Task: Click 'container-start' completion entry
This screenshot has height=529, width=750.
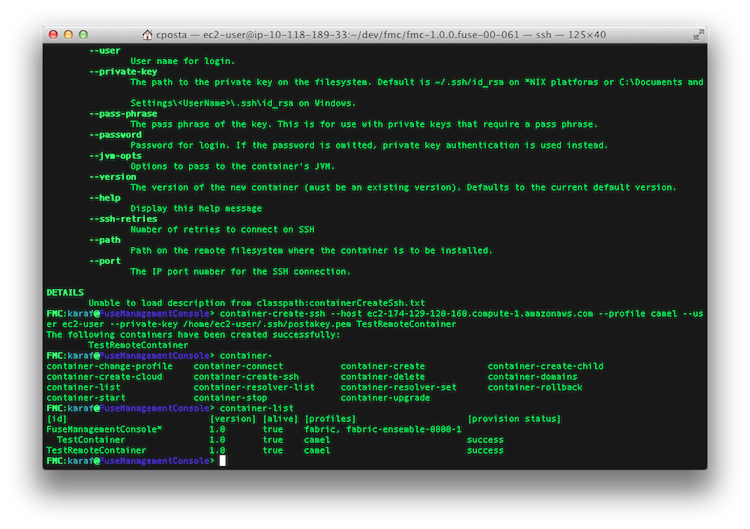Action: pyautogui.click(x=86, y=398)
